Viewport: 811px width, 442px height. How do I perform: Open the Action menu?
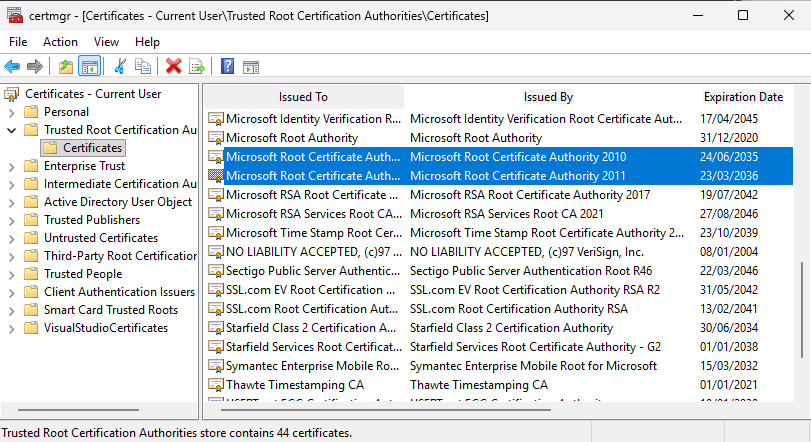60,42
